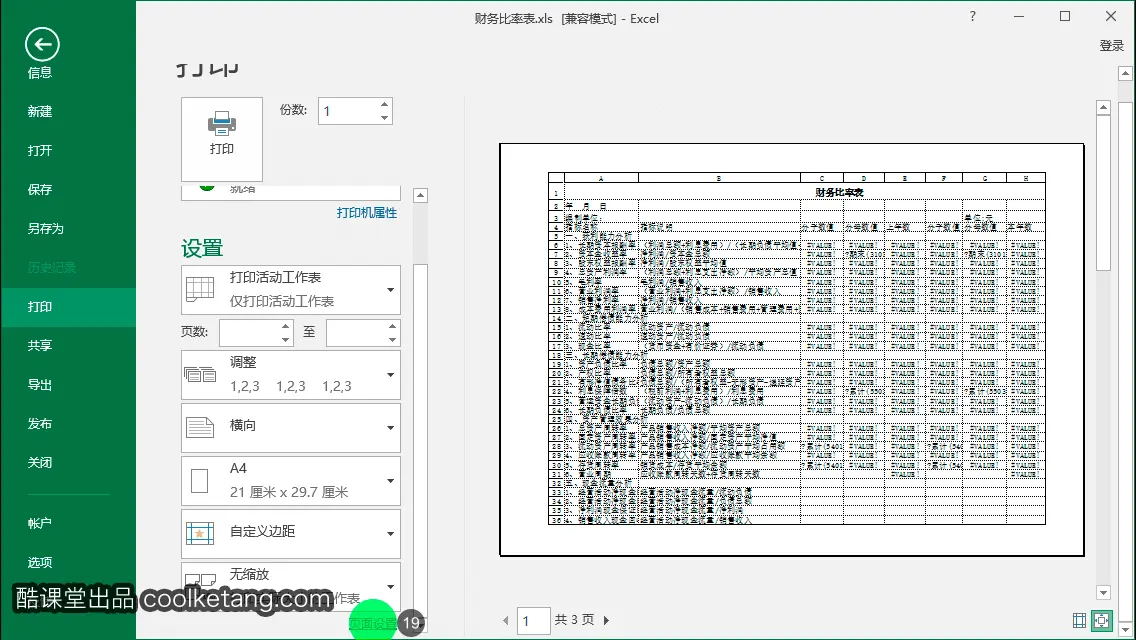Select 新建 in the left sidebar

coord(40,112)
